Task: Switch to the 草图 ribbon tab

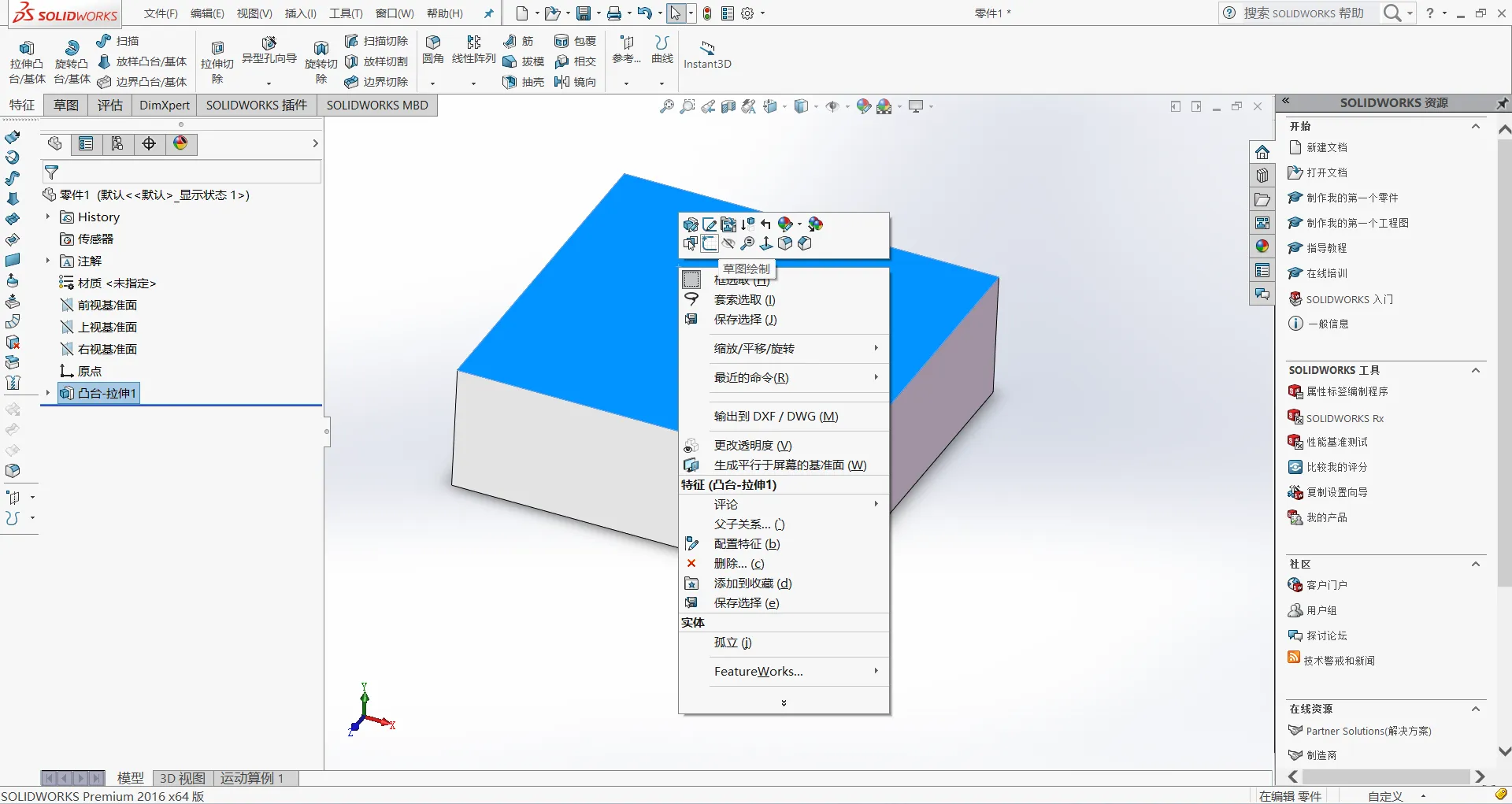Action: [66, 106]
